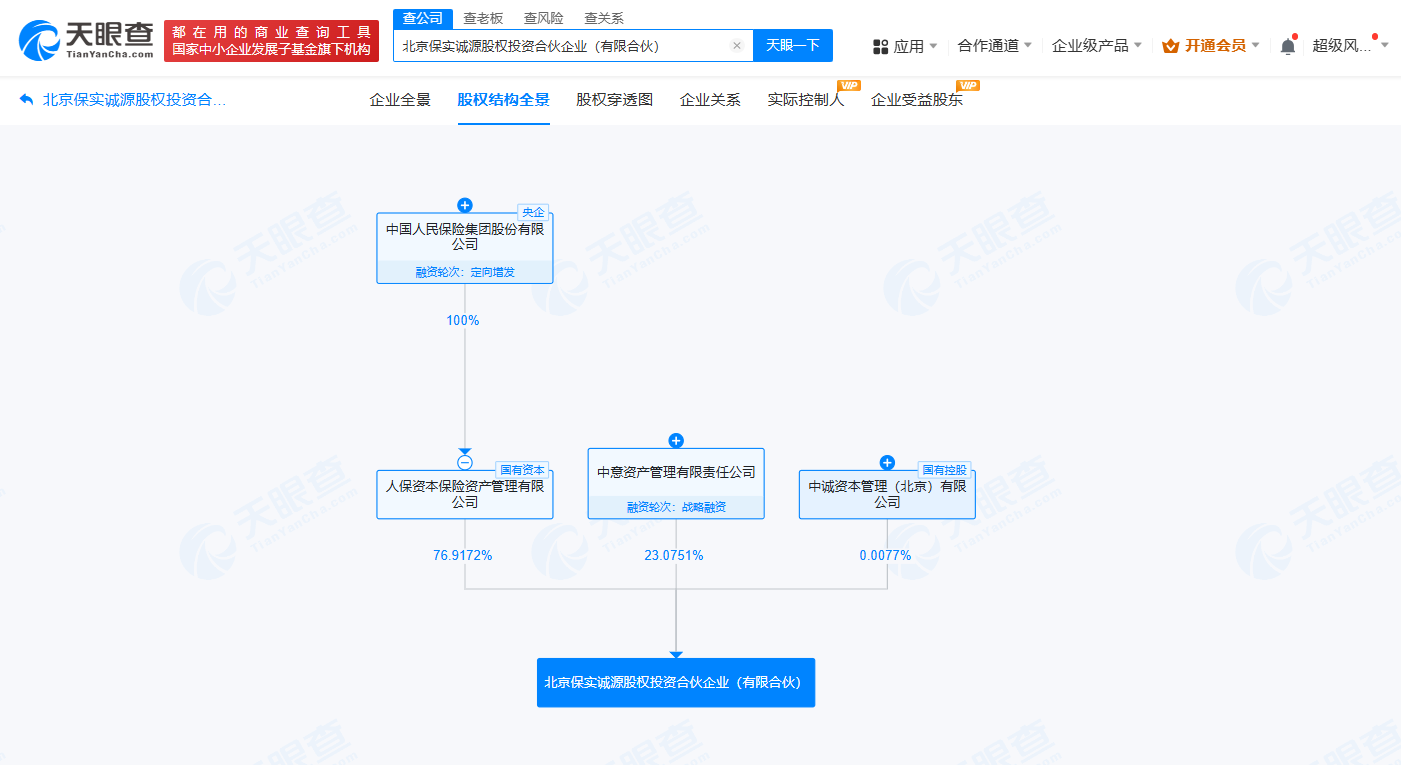Select the 查关系 search tab
Screen dimensions: 1401x765
(603, 19)
